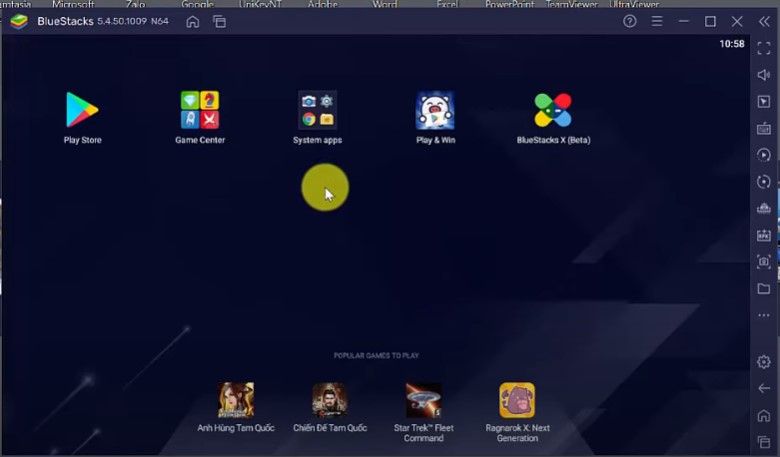The height and width of the screenshot is (457, 780).
Task: Maximize the BlueStacks window
Action: (x=710, y=21)
